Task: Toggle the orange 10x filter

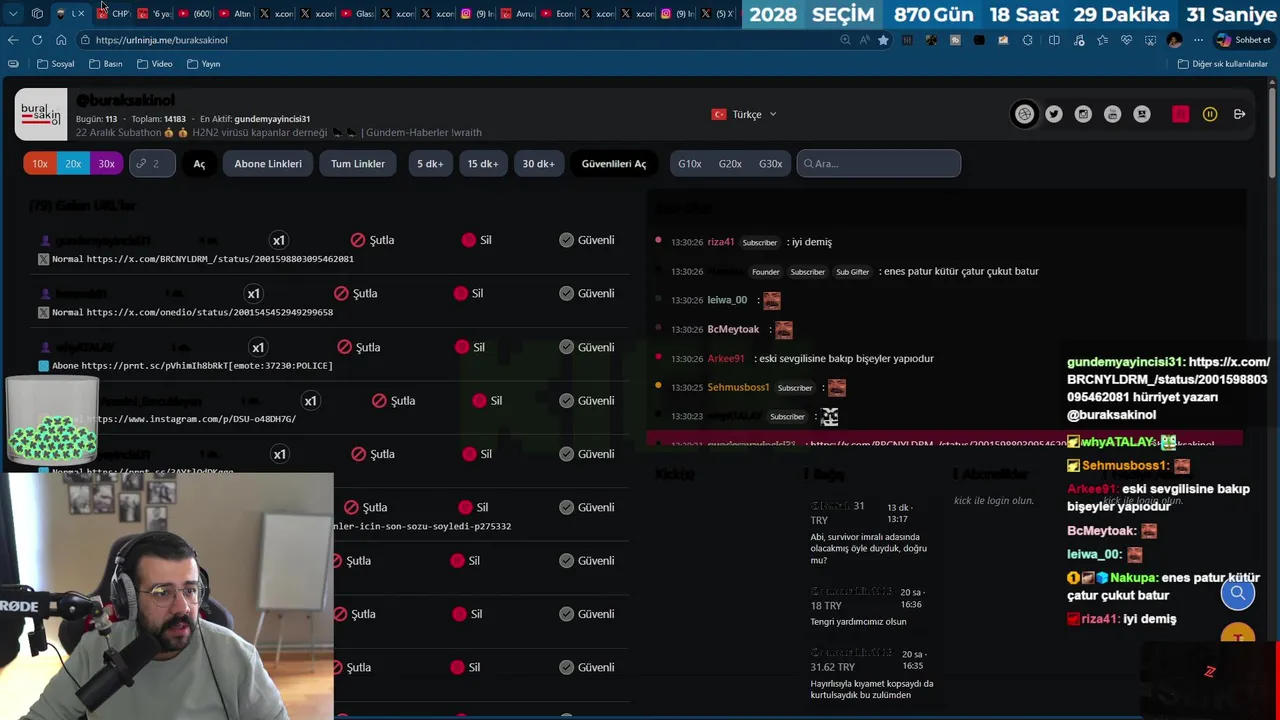Action: [x=40, y=164]
